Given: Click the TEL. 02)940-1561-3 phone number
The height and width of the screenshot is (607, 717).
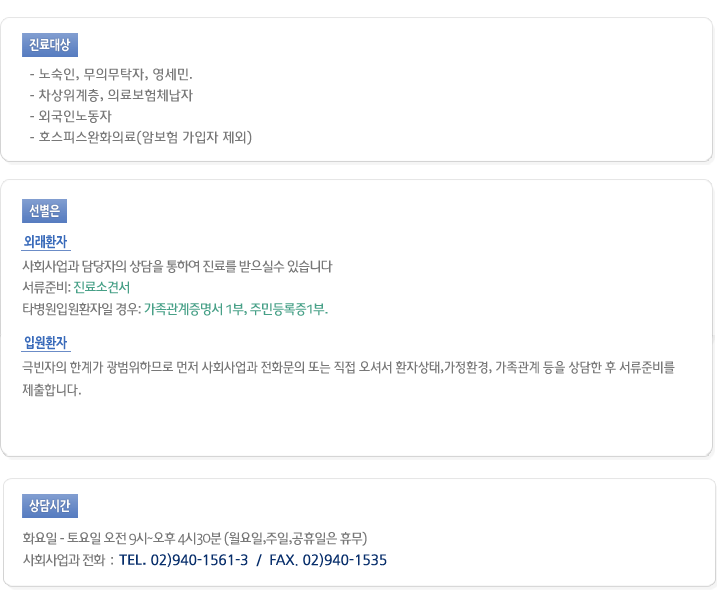Looking at the screenshot, I should (x=184, y=560).
